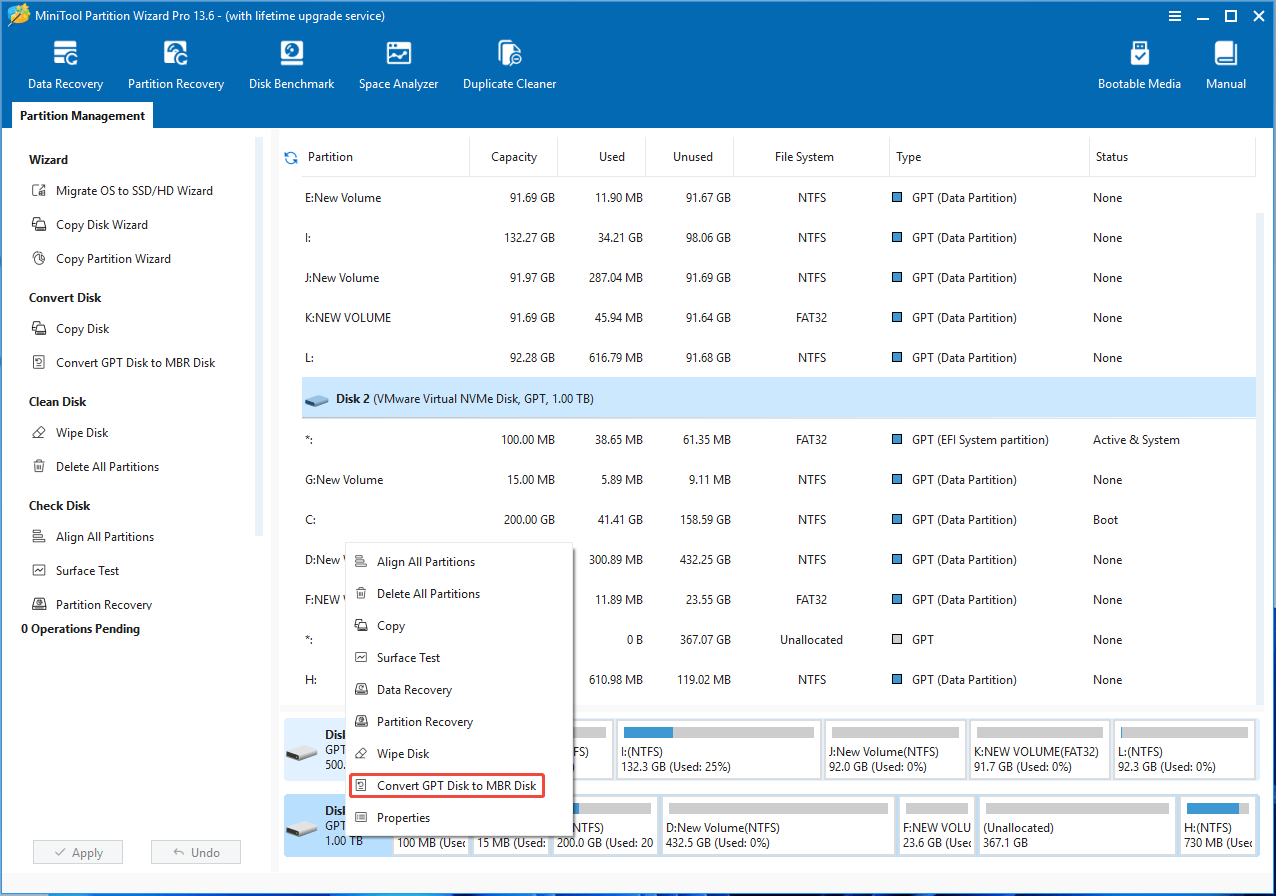
Task: Open the Manual
Action: (x=1225, y=63)
